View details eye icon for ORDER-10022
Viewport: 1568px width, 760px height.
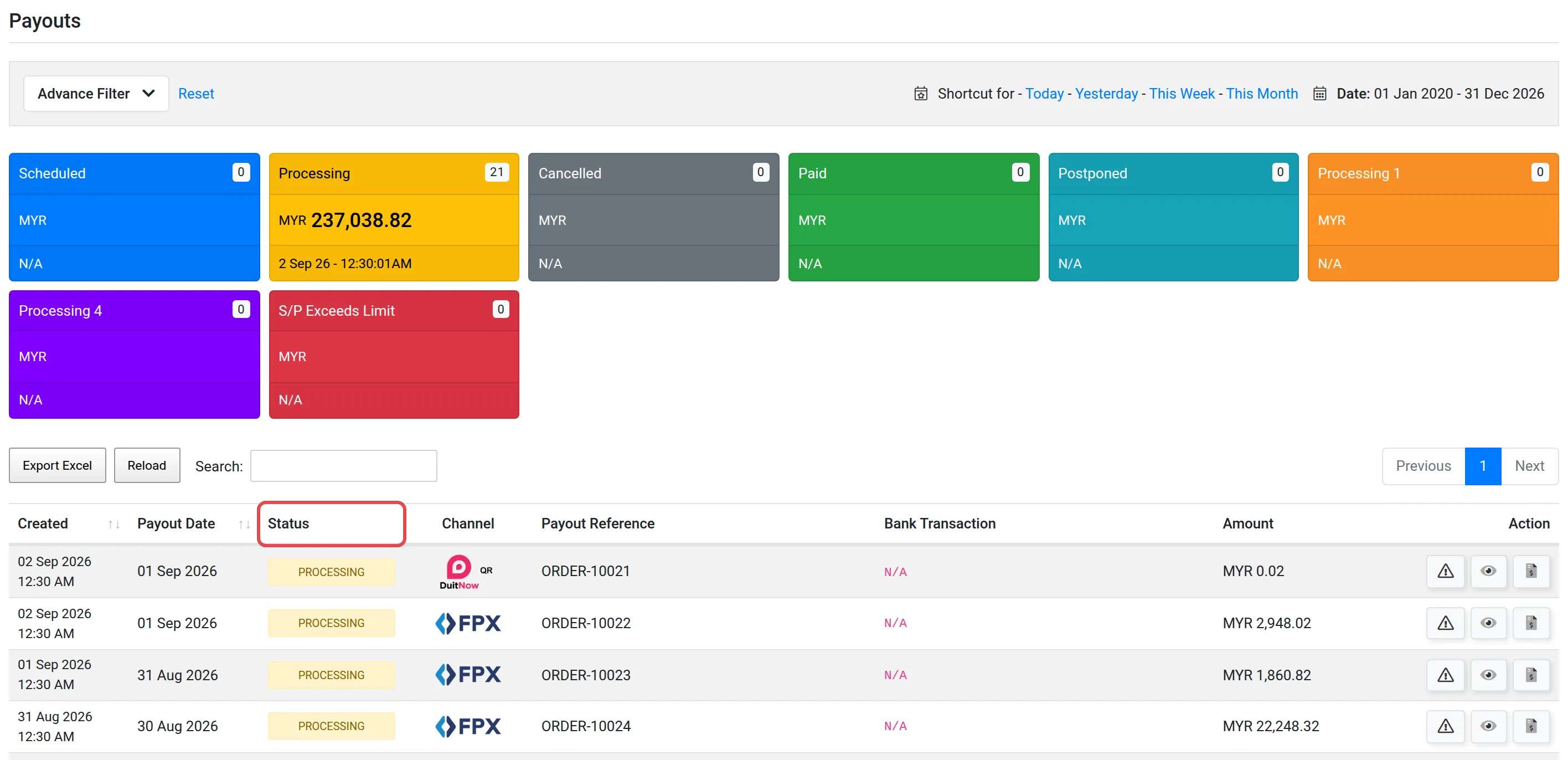(x=1488, y=623)
